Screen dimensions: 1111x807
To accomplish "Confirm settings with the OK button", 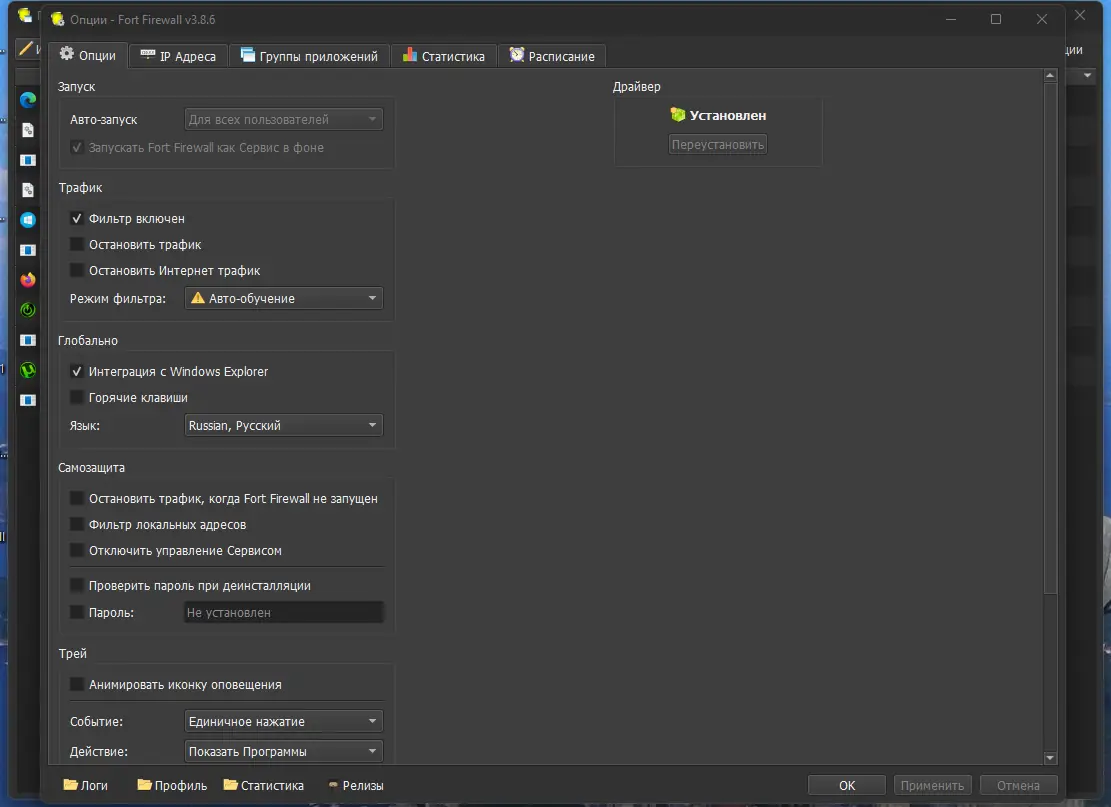I will tap(847, 785).
